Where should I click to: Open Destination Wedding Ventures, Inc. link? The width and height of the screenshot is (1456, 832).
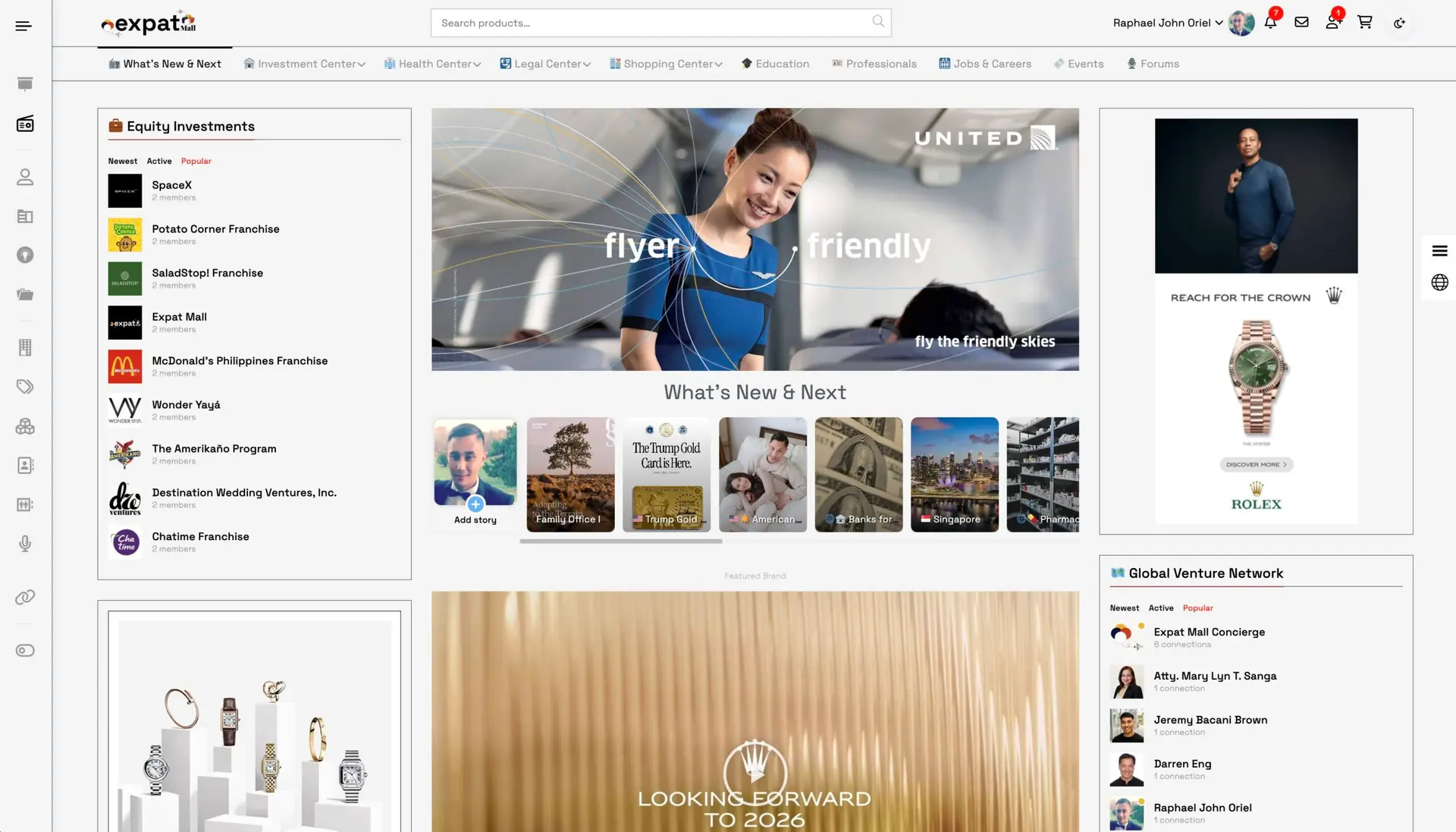pos(244,493)
